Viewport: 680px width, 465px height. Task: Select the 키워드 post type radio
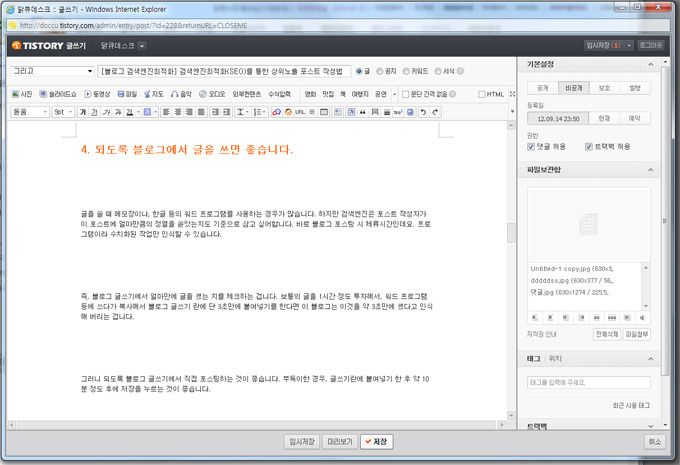[x=406, y=71]
